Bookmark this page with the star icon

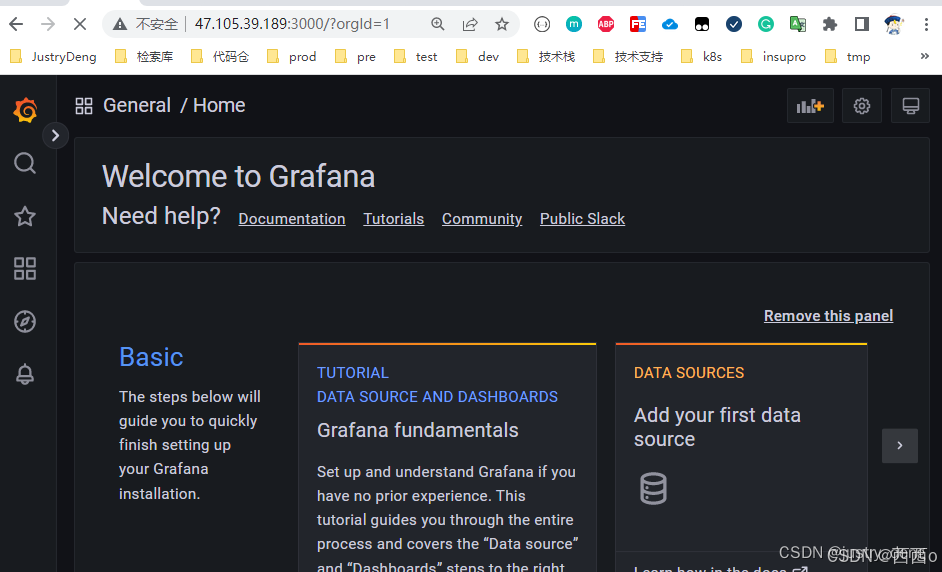click(502, 24)
